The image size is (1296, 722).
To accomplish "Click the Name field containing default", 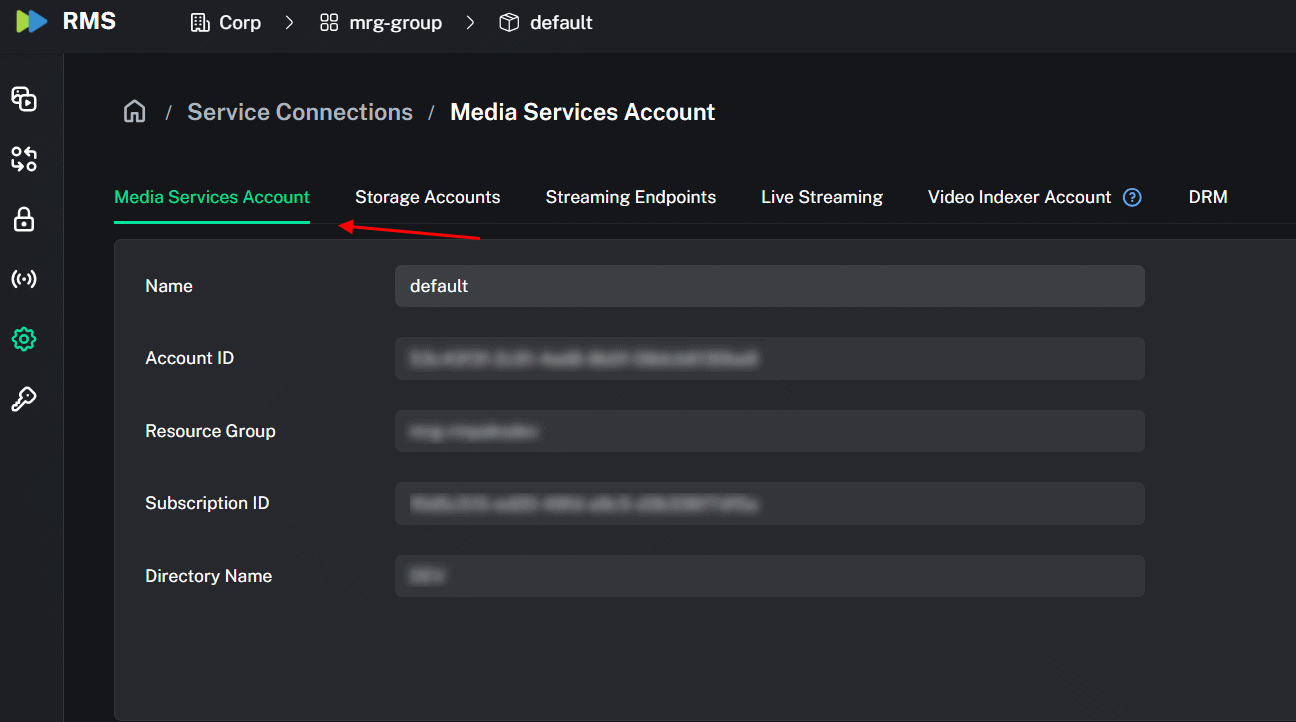I will pyautogui.click(x=770, y=286).
